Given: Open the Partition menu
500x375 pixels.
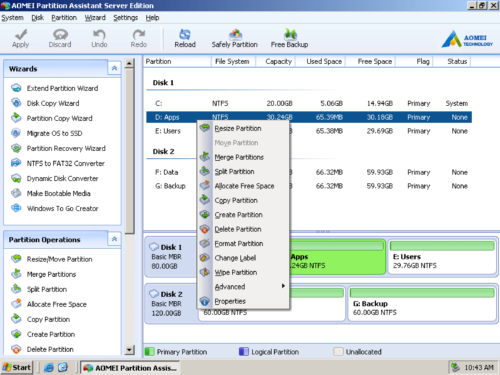Looking at the screenshot, I should click(x=64, y=18).
